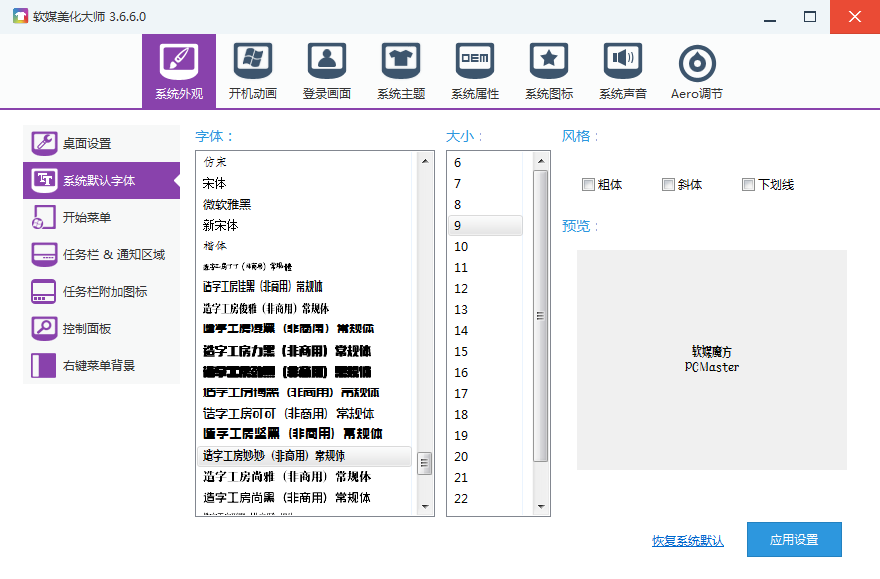Click the 应用设置 apply button
This screenshot has height=579, width=880.
coord(793,540)
